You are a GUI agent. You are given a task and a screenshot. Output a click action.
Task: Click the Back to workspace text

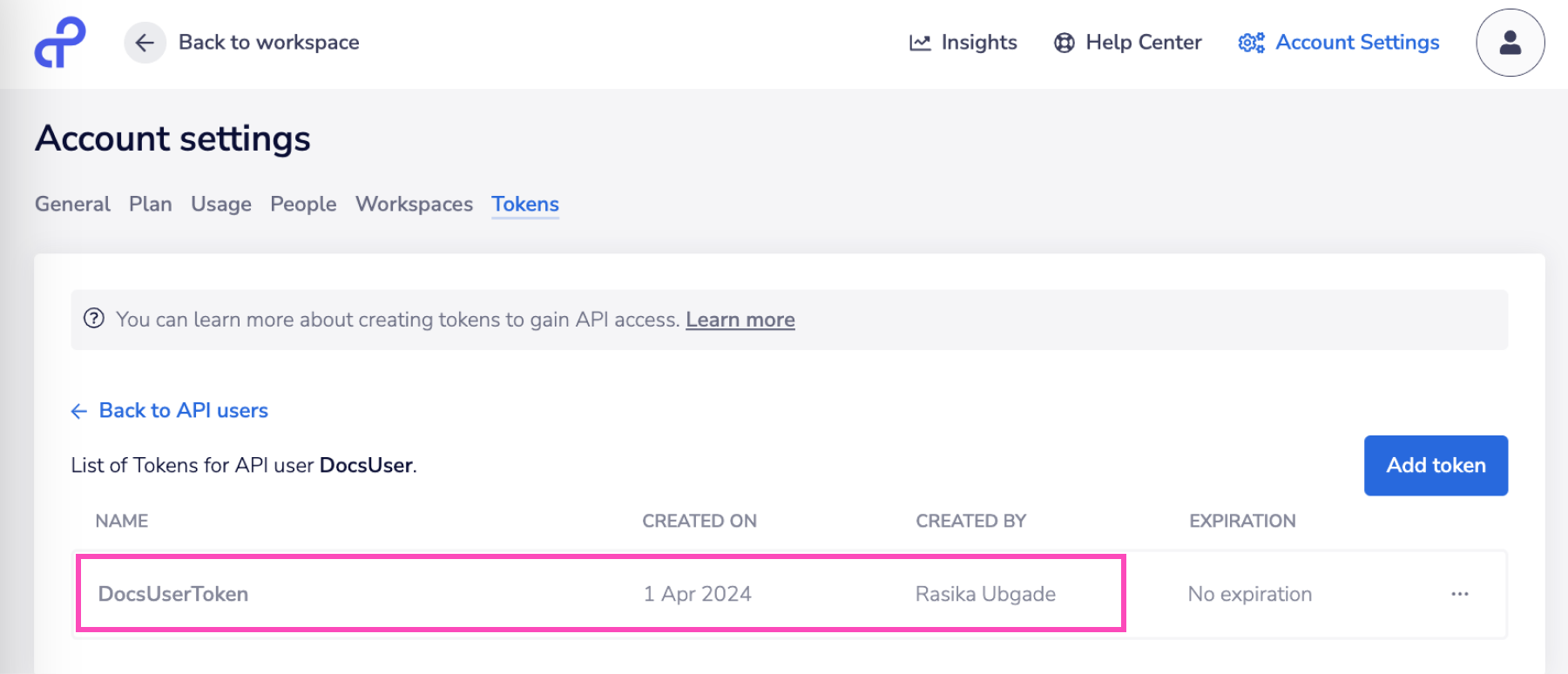point(268,43)
